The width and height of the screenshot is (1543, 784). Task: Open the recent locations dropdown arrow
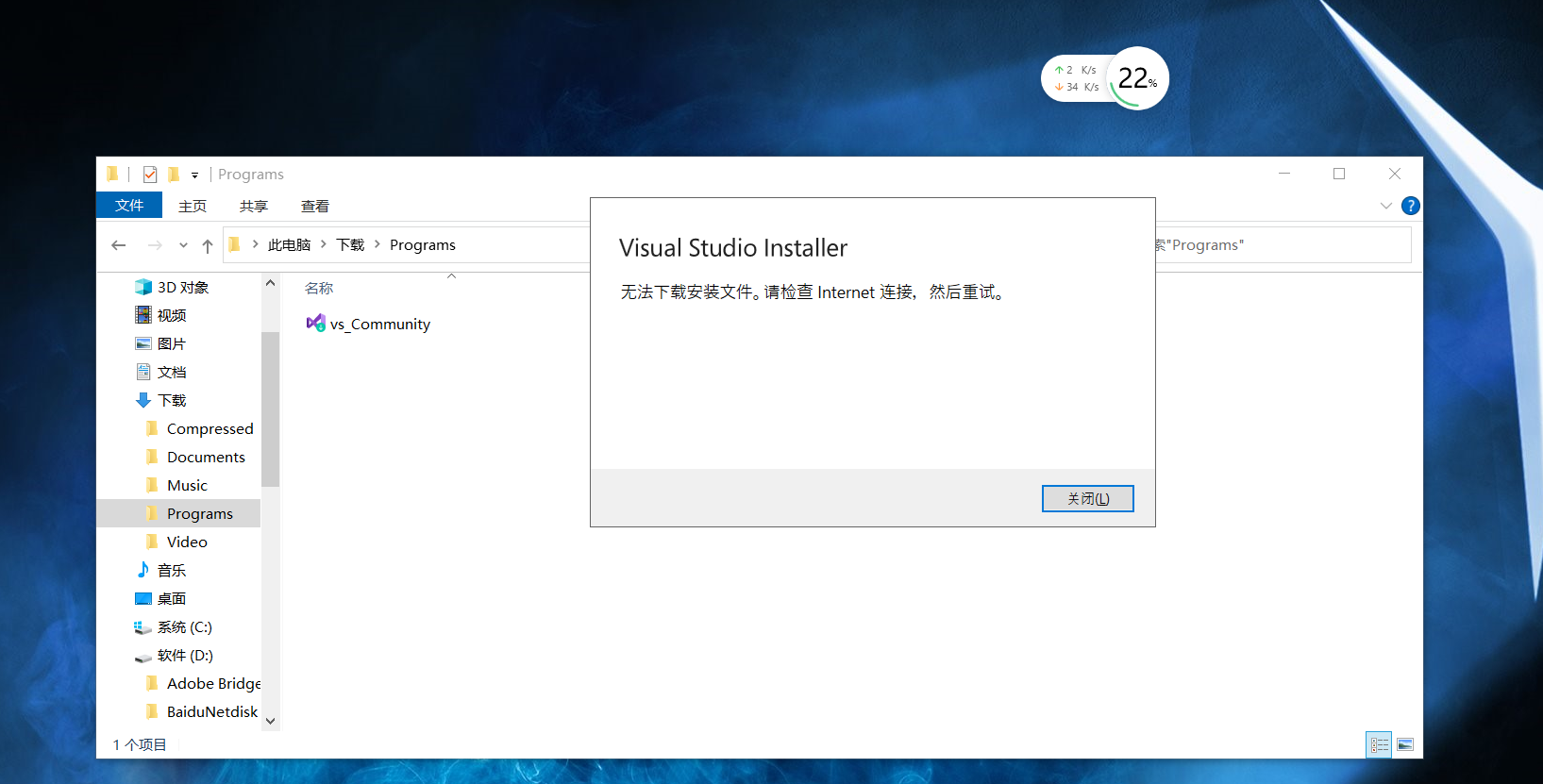tap(183, 245)
